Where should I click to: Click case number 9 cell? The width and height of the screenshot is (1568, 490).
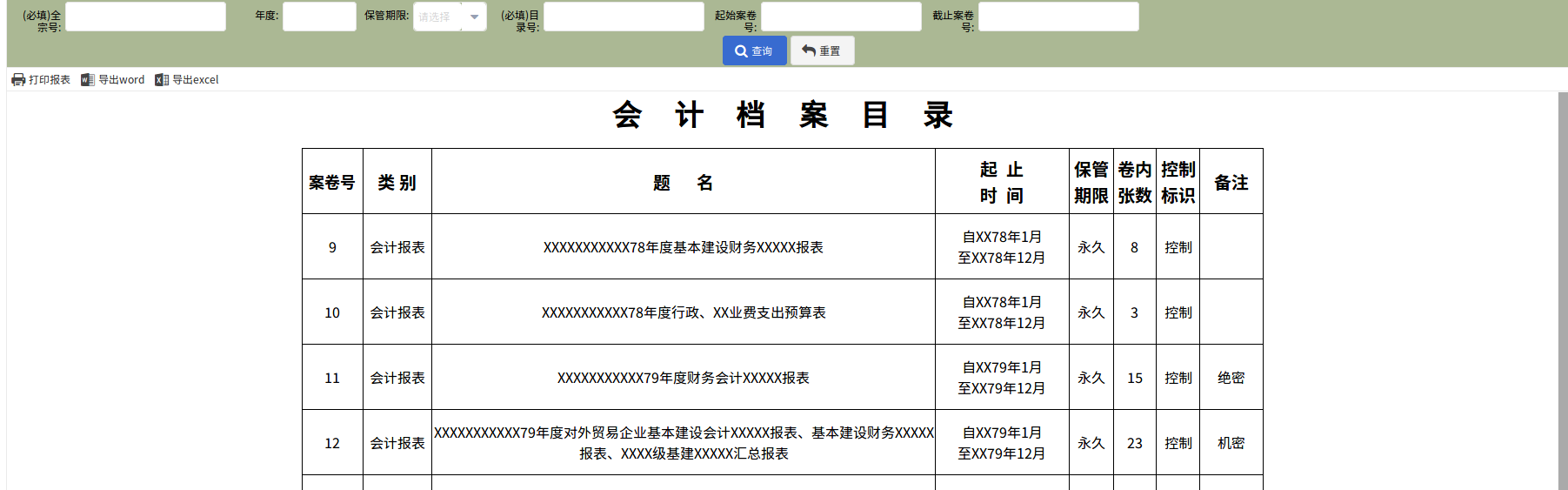pyautogui.click(x=332, y=247)
